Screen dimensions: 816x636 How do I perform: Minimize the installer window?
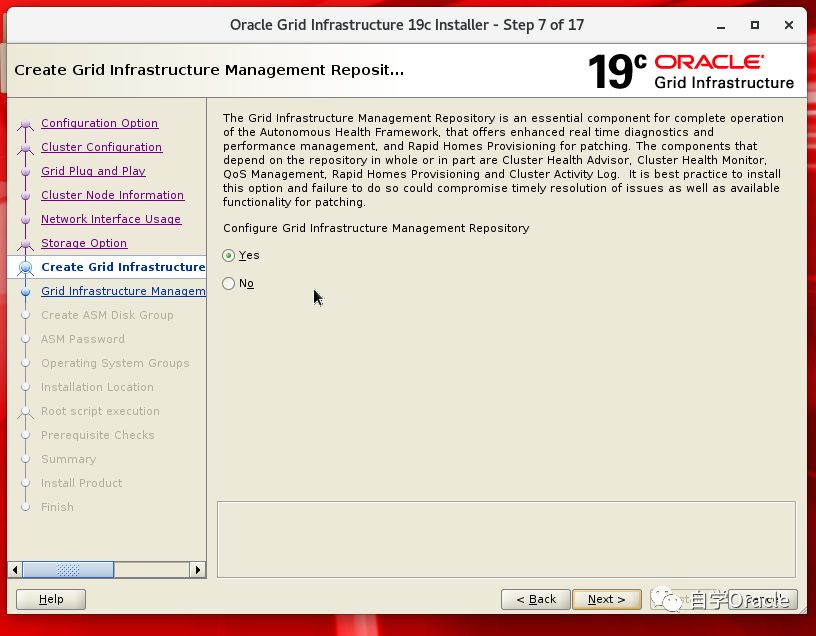[x=721, y=26]
